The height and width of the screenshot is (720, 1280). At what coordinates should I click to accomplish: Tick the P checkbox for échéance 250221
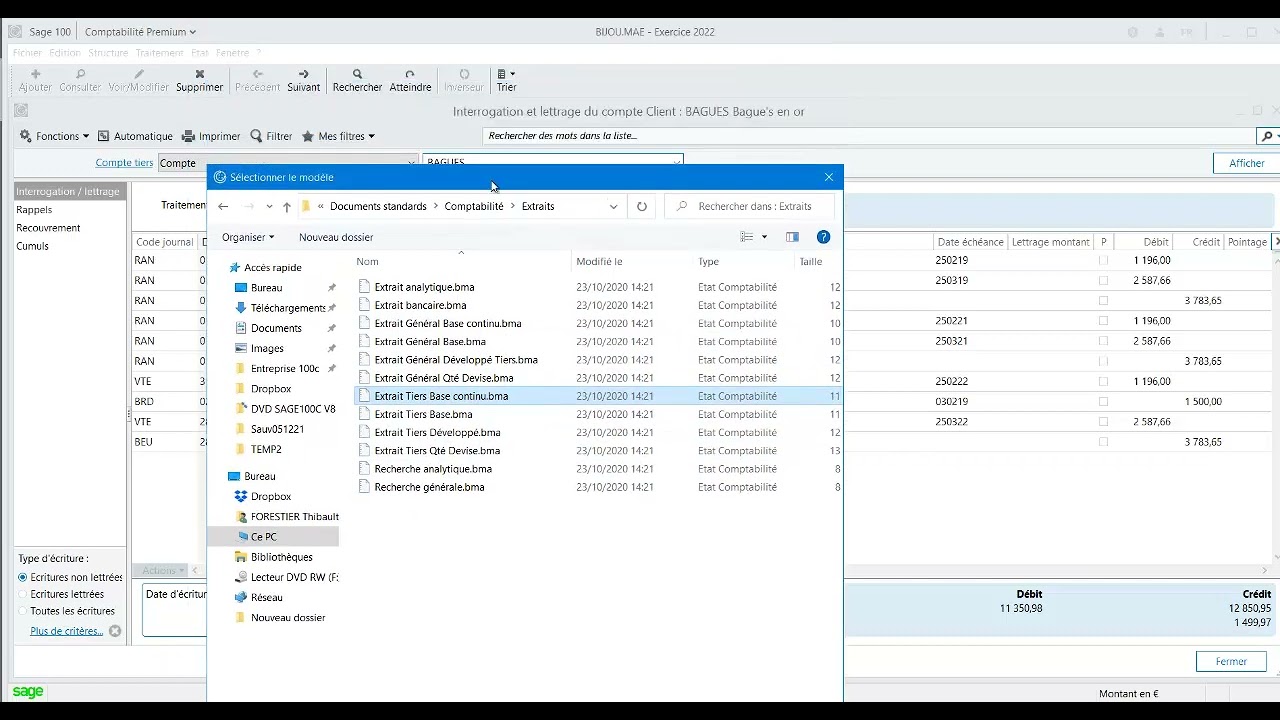[1103, 321]
